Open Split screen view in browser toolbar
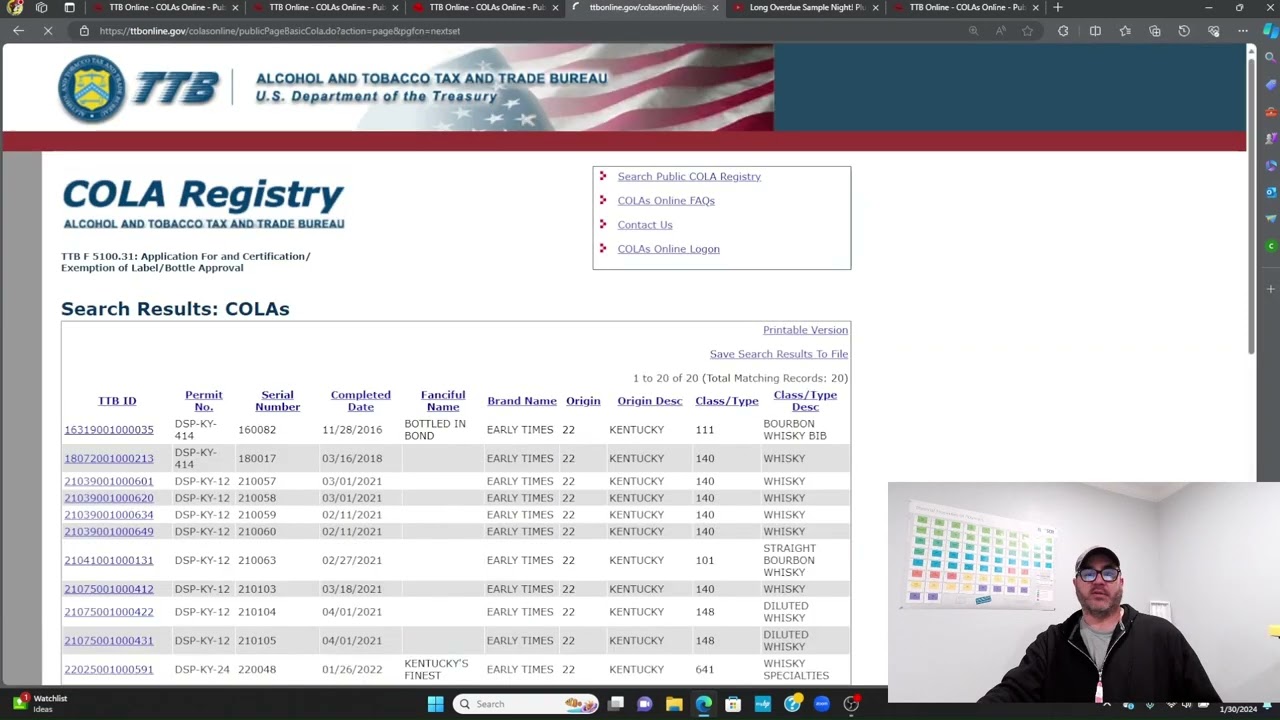 tap(1095, 31)
